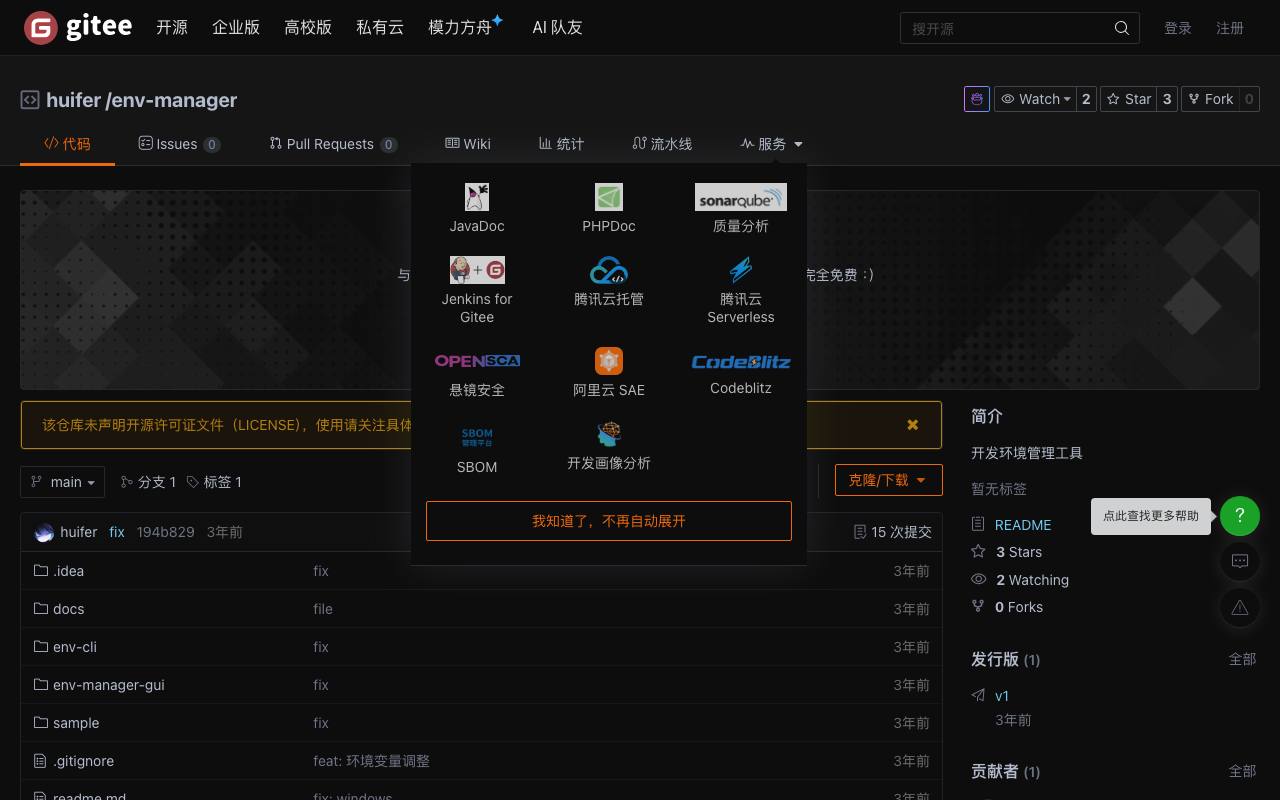
Task: Click the 登录 link
Action: coord(1178,28)
